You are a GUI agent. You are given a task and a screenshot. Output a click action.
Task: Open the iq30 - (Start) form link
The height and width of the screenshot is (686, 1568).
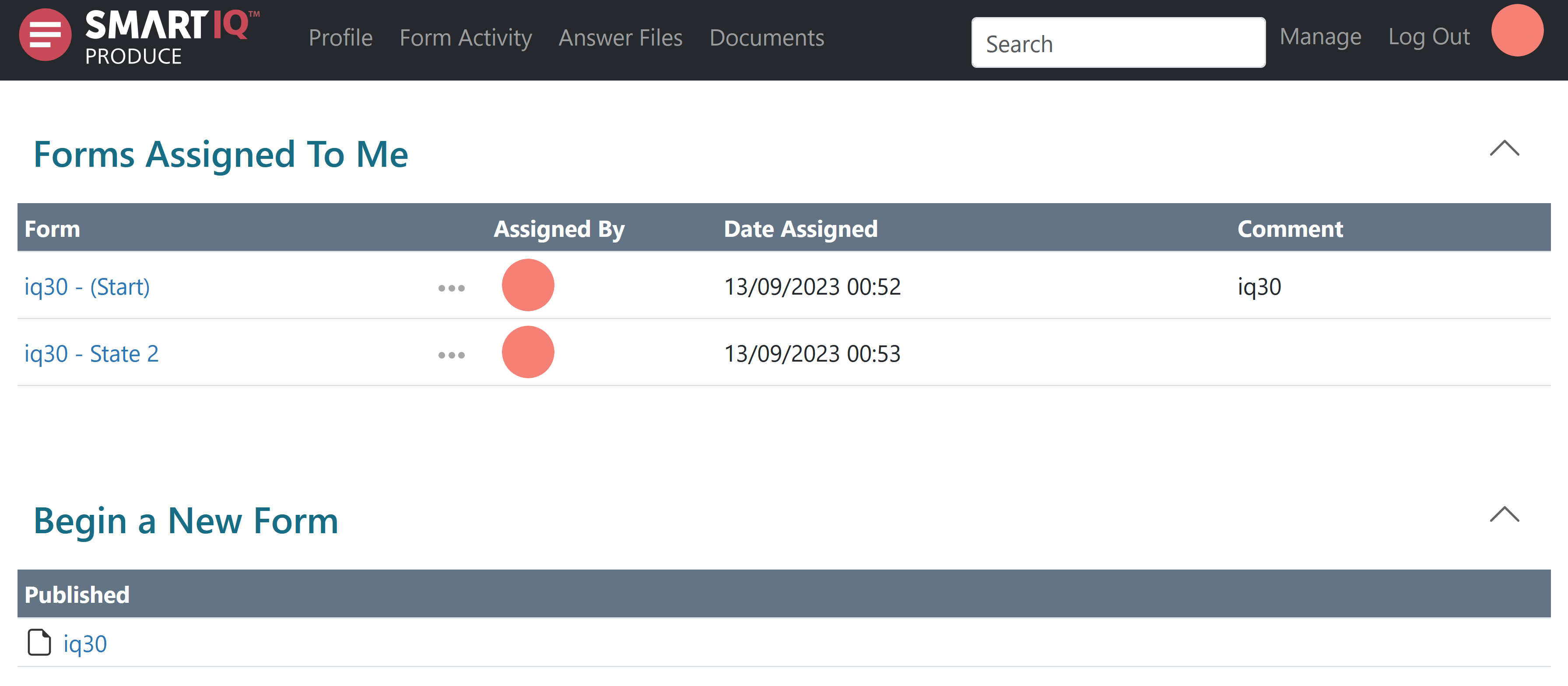point(87,287)
